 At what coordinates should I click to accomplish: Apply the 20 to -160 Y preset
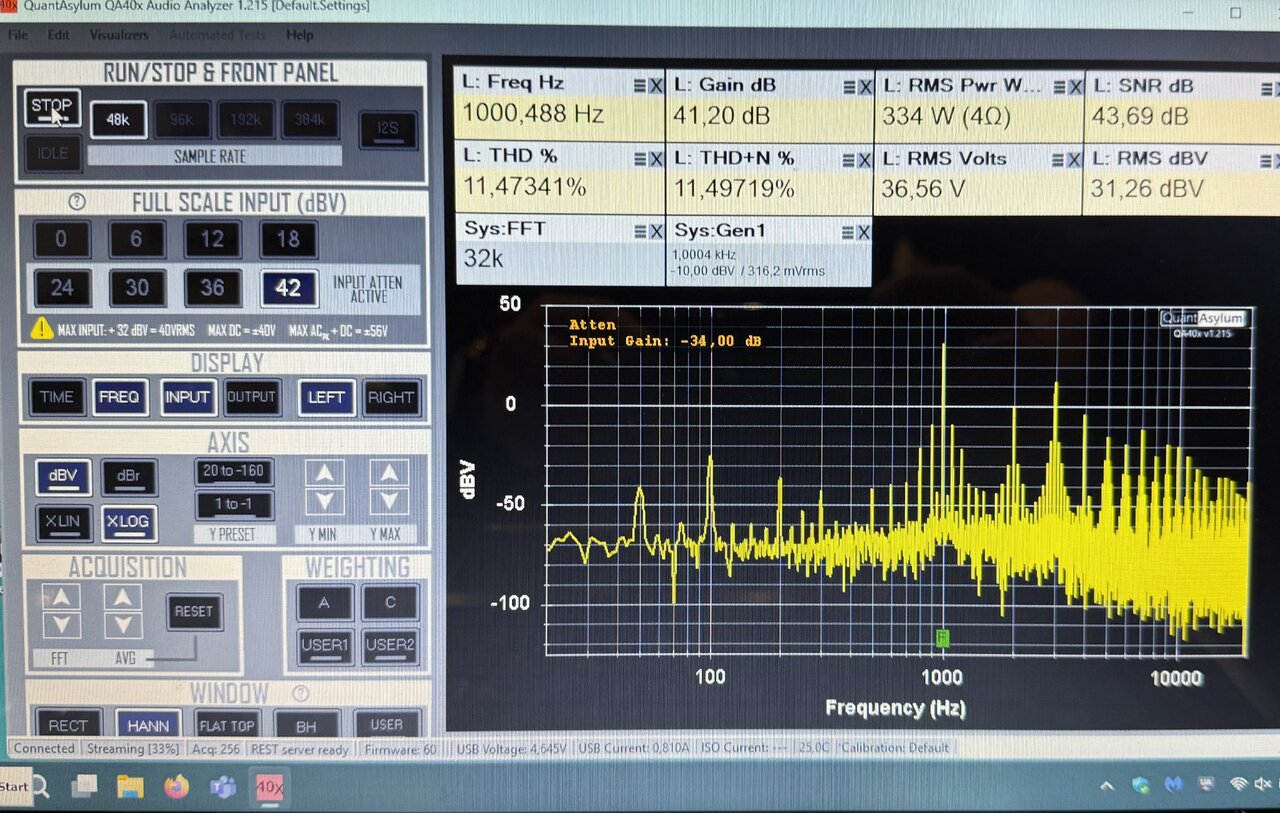click(x=233, y=471)
